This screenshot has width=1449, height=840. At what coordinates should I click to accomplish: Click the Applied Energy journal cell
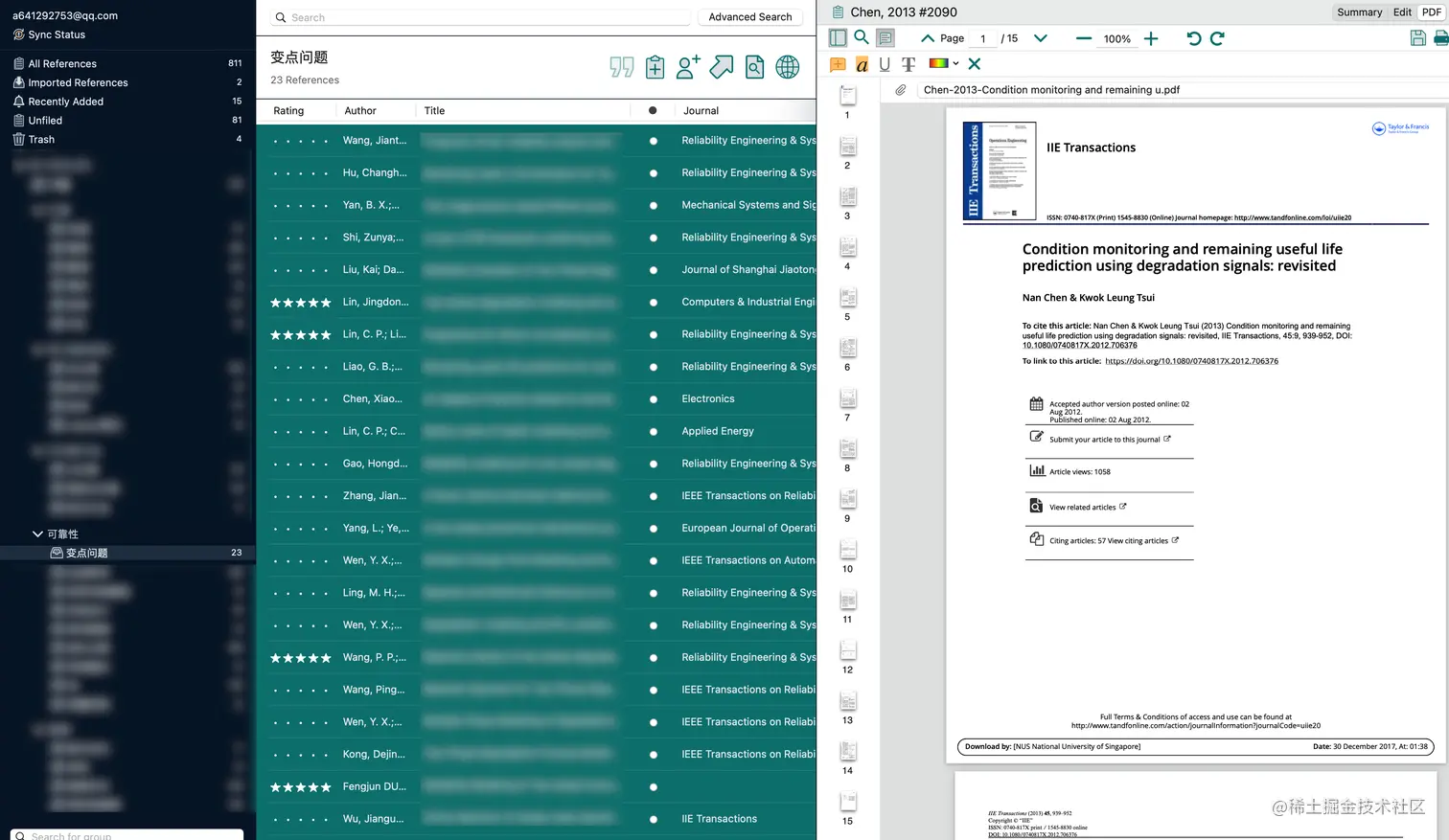[718, 432]
